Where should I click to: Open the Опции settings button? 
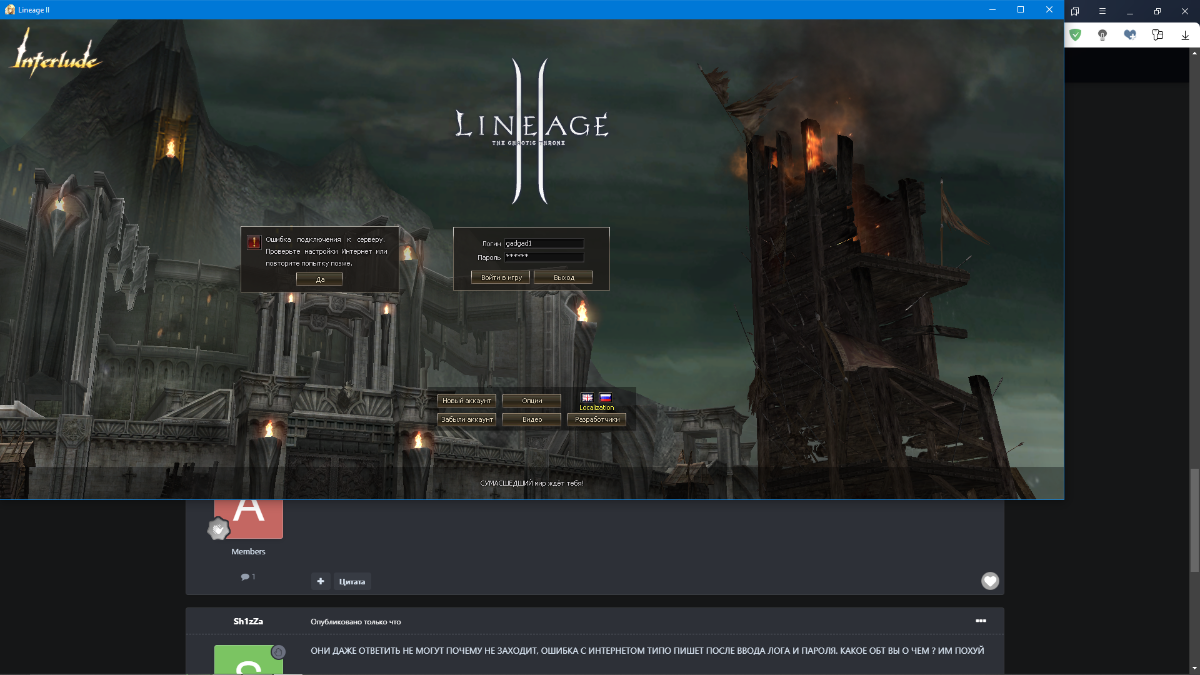tap(531, 400)
